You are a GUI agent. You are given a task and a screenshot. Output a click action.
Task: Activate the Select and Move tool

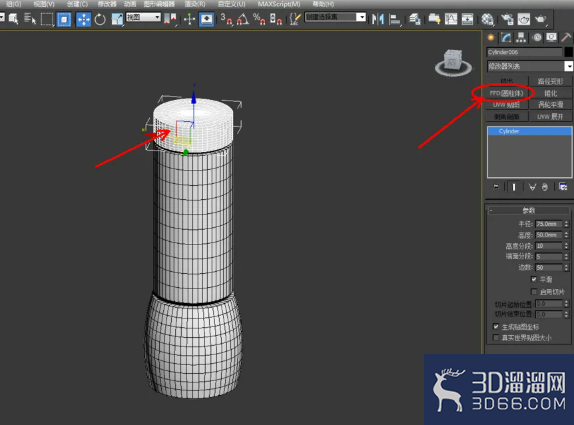click(83, 19)
